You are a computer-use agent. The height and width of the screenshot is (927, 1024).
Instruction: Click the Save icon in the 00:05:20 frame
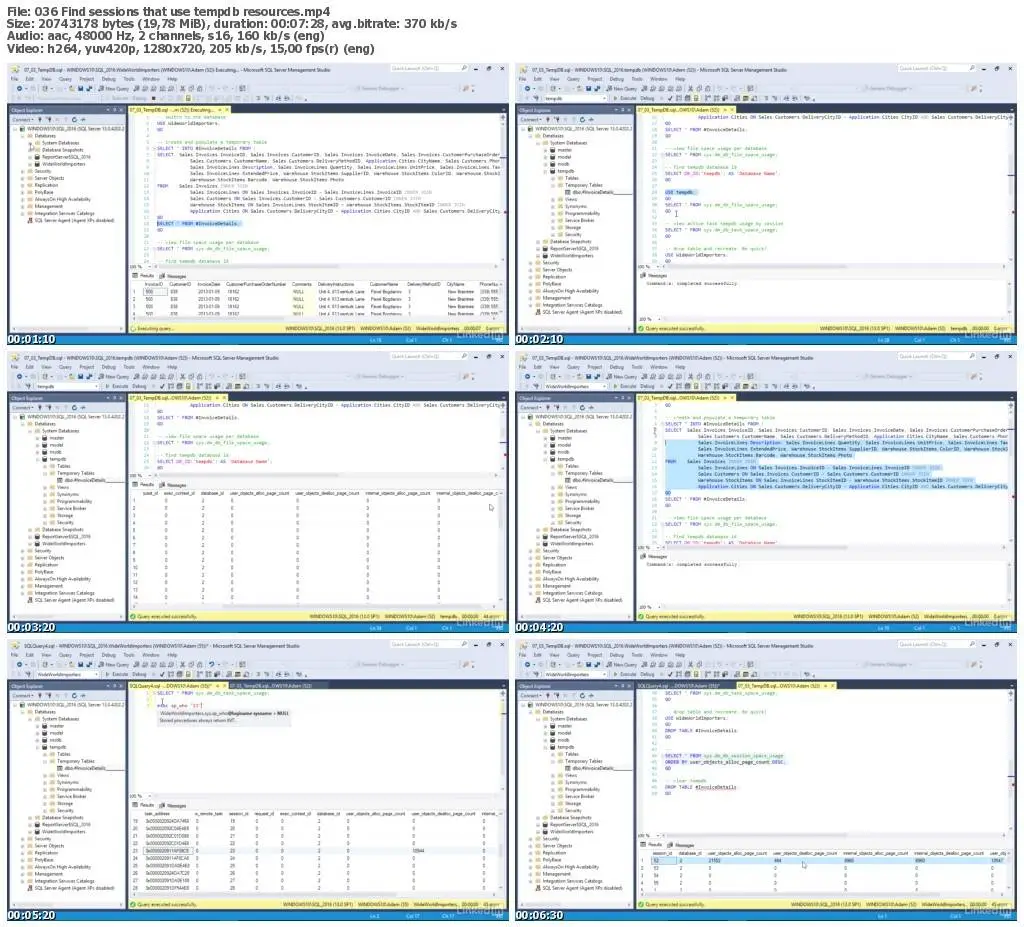point(80,664)
